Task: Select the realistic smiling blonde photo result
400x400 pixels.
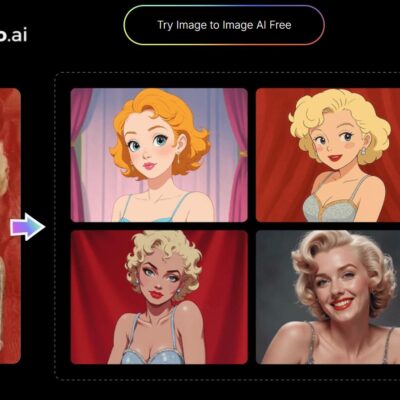Action: click(328, 297)
